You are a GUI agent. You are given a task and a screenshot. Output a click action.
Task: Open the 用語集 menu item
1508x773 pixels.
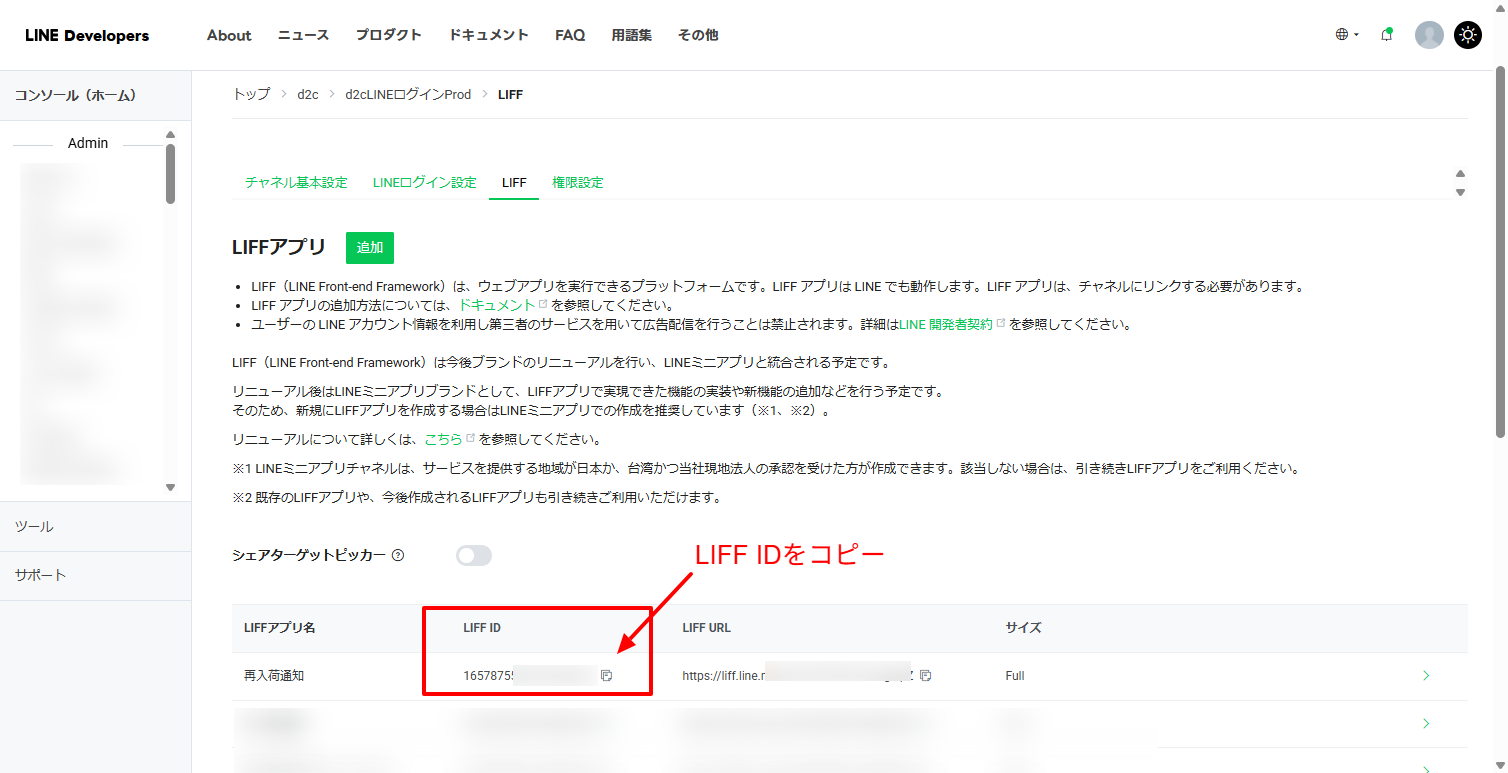632,35
